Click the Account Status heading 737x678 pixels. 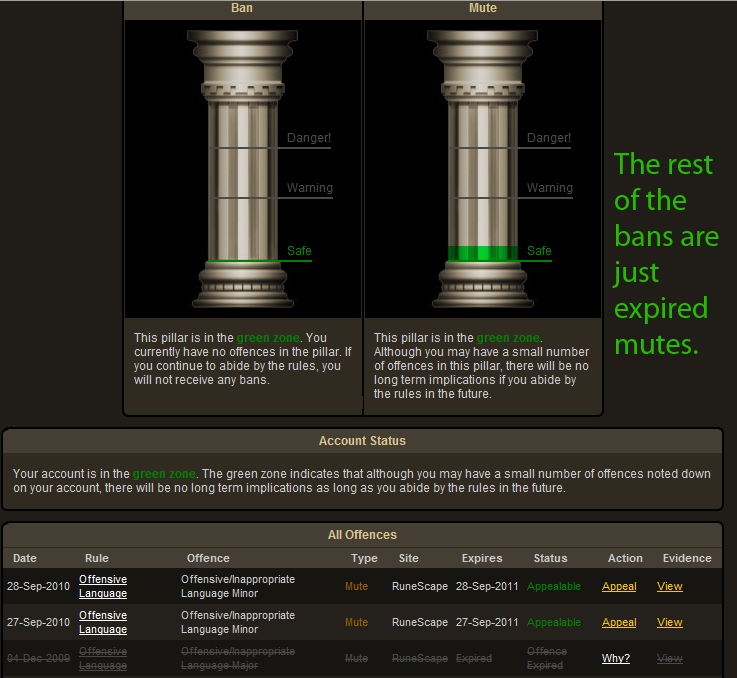tap(362, 441)
